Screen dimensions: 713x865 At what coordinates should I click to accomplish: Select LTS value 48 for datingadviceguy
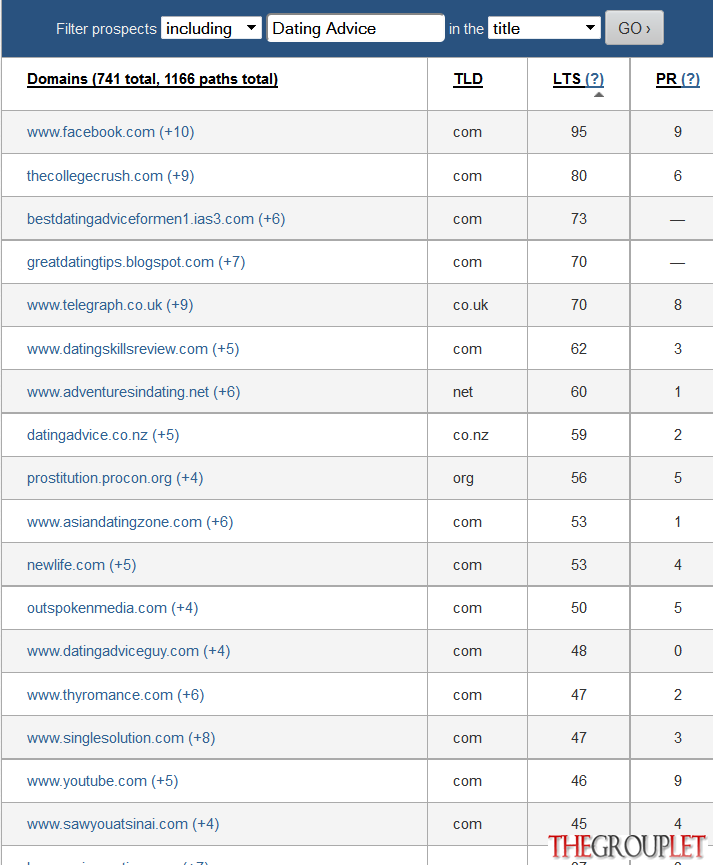[x=578, y=652]
